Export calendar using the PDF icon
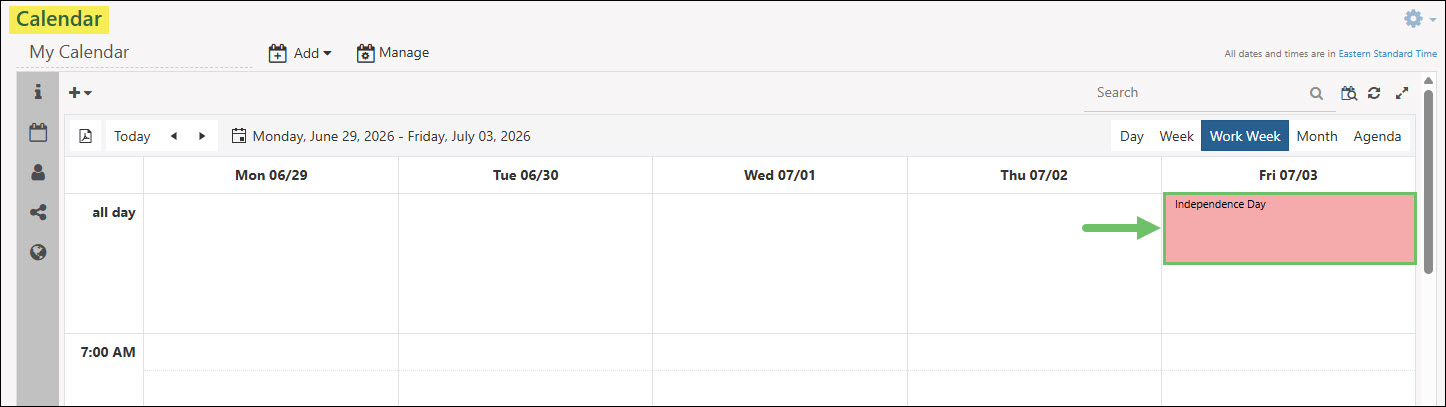This screenshot has width=1446, height=407. click(x=85, y=136)
